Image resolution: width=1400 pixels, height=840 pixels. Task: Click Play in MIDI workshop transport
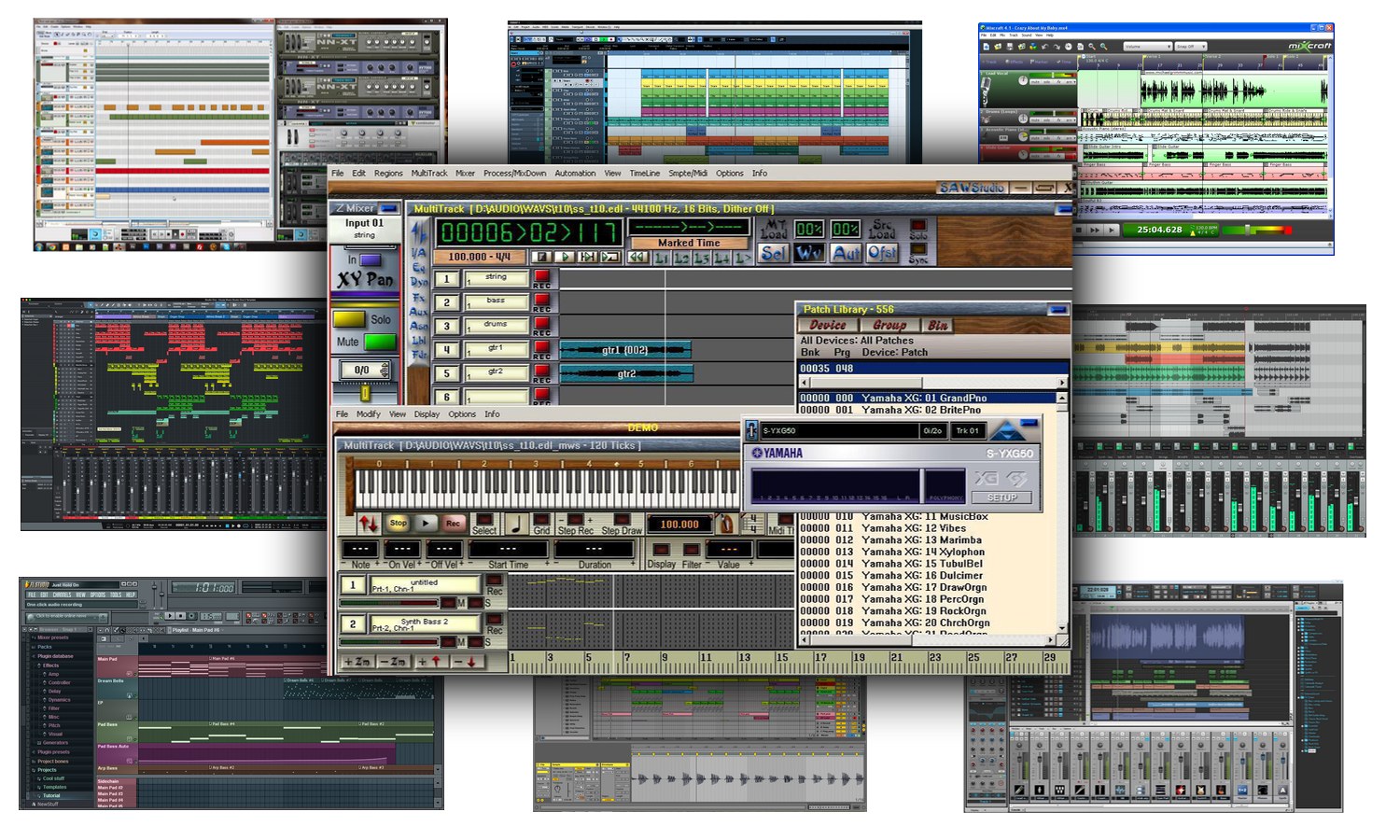pyautogui.click(x=426, y=524)
